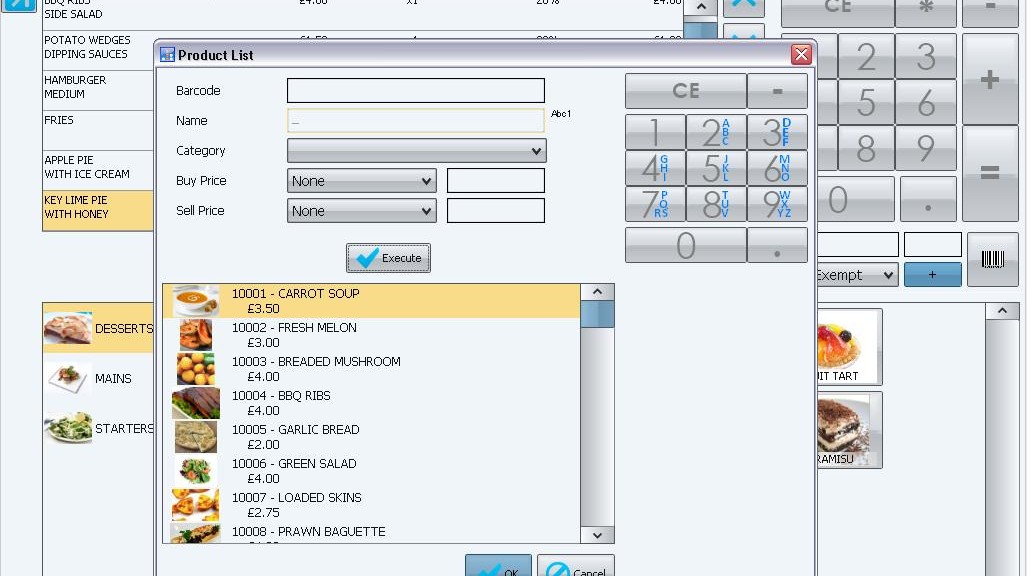Click the Execute search button
The width and height of the screenshot is (1027, 576).
(388, 257)
